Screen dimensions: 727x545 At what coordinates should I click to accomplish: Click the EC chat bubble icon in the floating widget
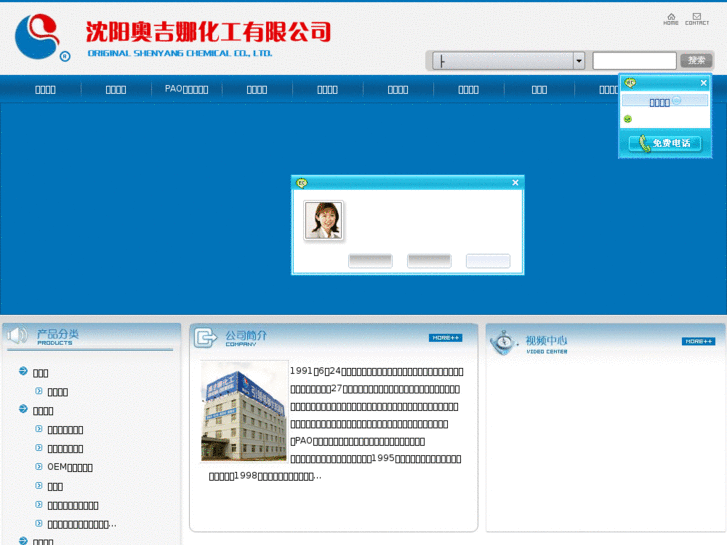click(x=630, y=83)
